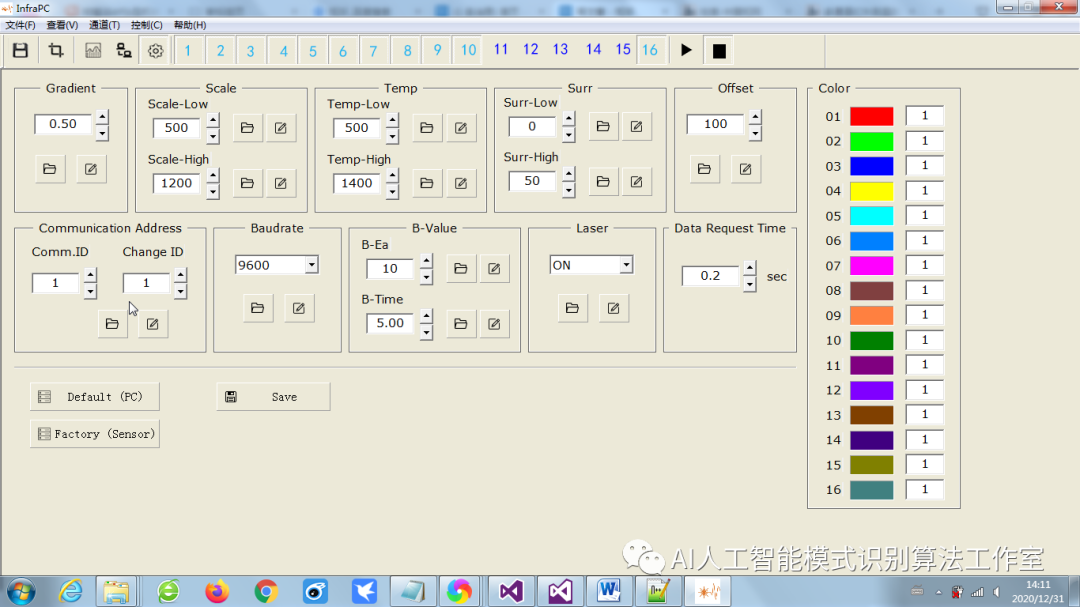Image resolution: width=1080 pixels, height=607 pixels.
Task: Read Surr-Low with its folder icon
Action: pos(603,126)
